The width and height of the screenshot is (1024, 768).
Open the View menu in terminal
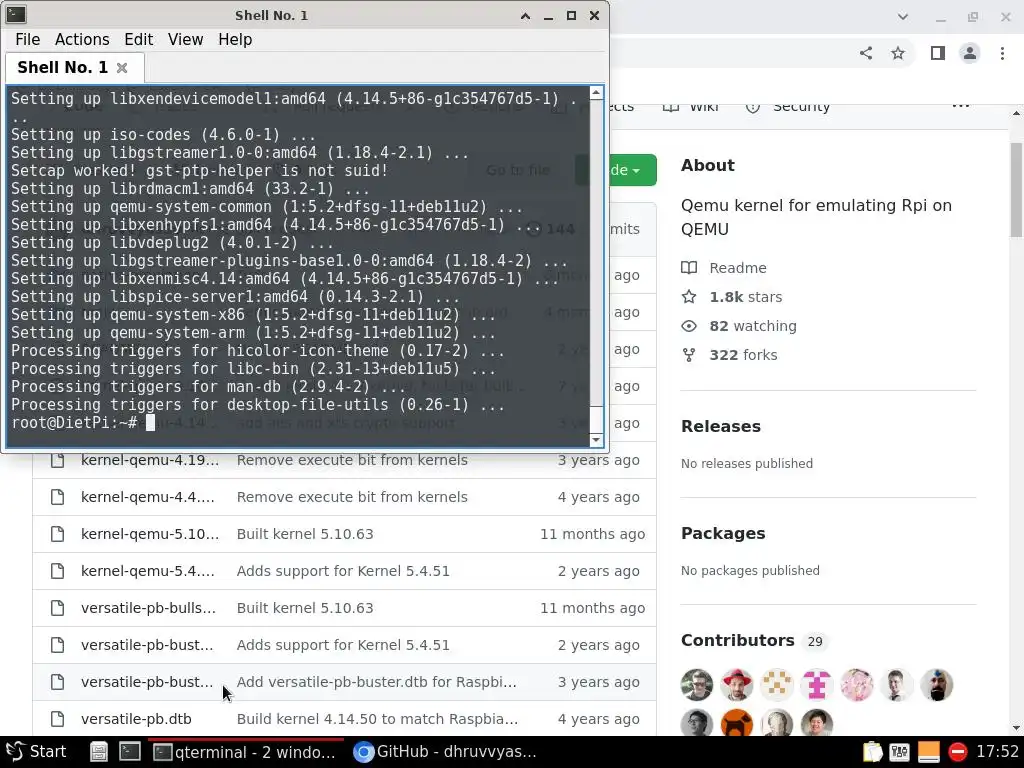coord(185,39)
